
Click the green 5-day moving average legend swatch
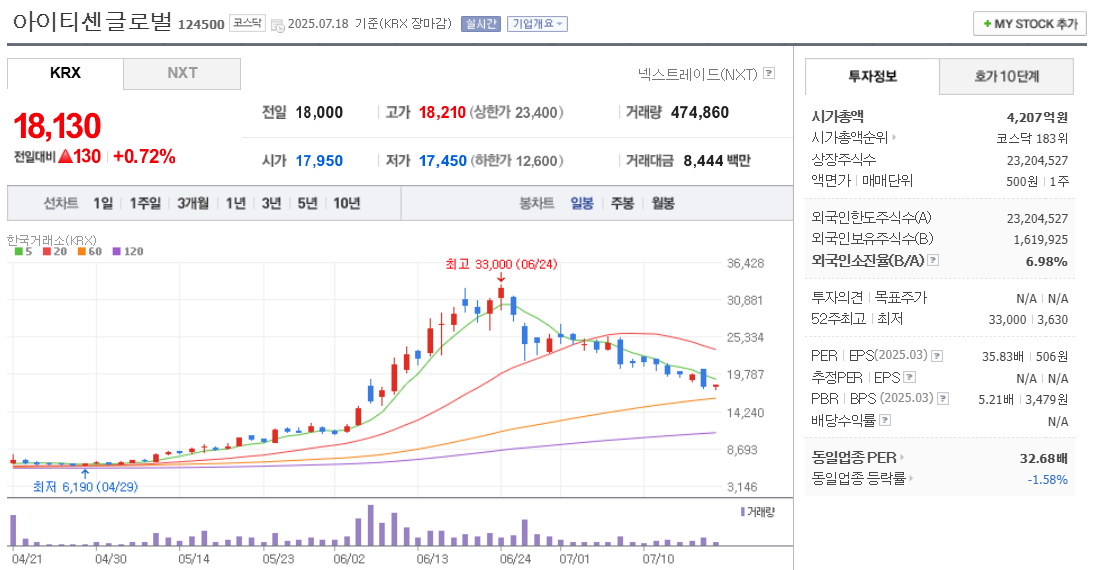click(19, 251)
